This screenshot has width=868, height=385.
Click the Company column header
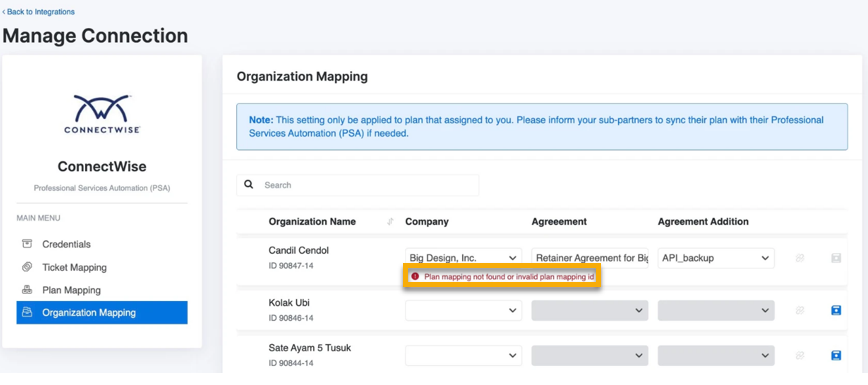pos(427,222)
